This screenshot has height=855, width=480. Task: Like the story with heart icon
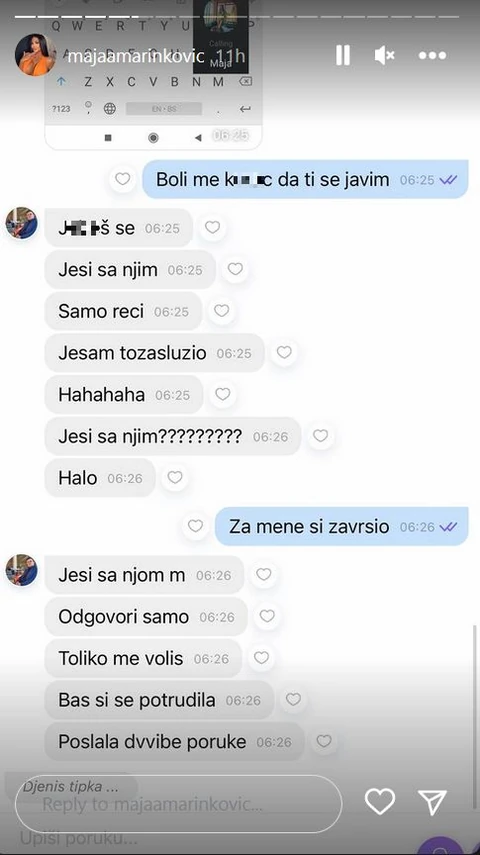380,802
